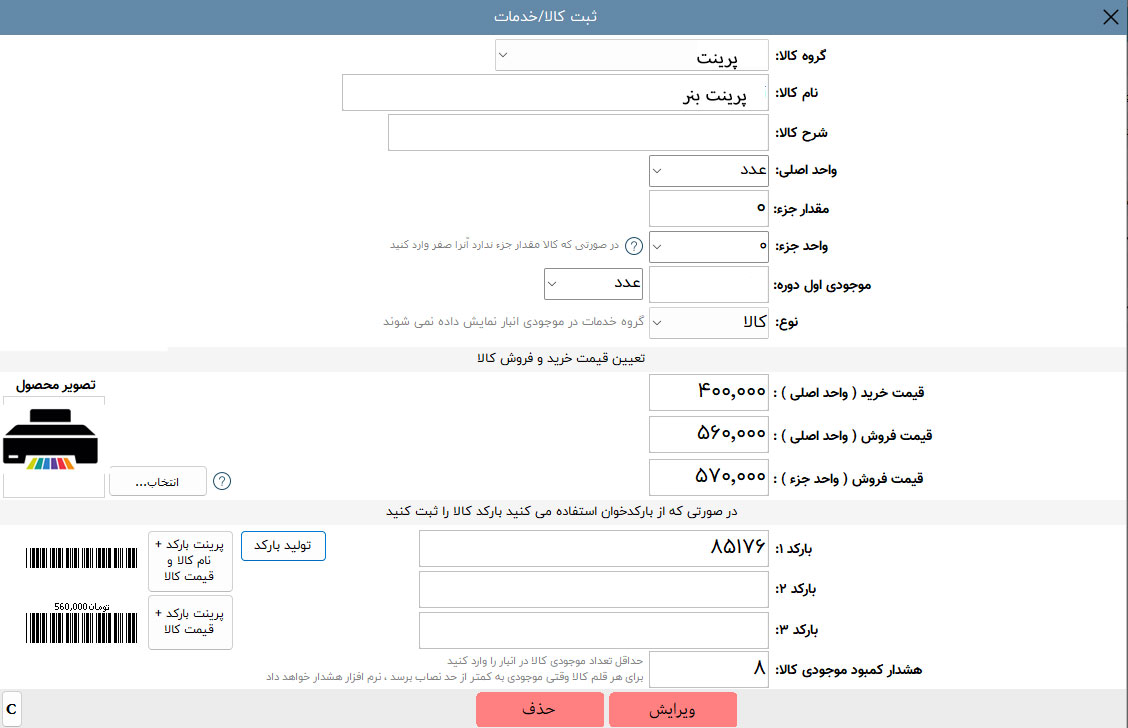1128x728 pixels.
Task: Expand the واحد جزء dropdown
Action: (x=709, y=247)
